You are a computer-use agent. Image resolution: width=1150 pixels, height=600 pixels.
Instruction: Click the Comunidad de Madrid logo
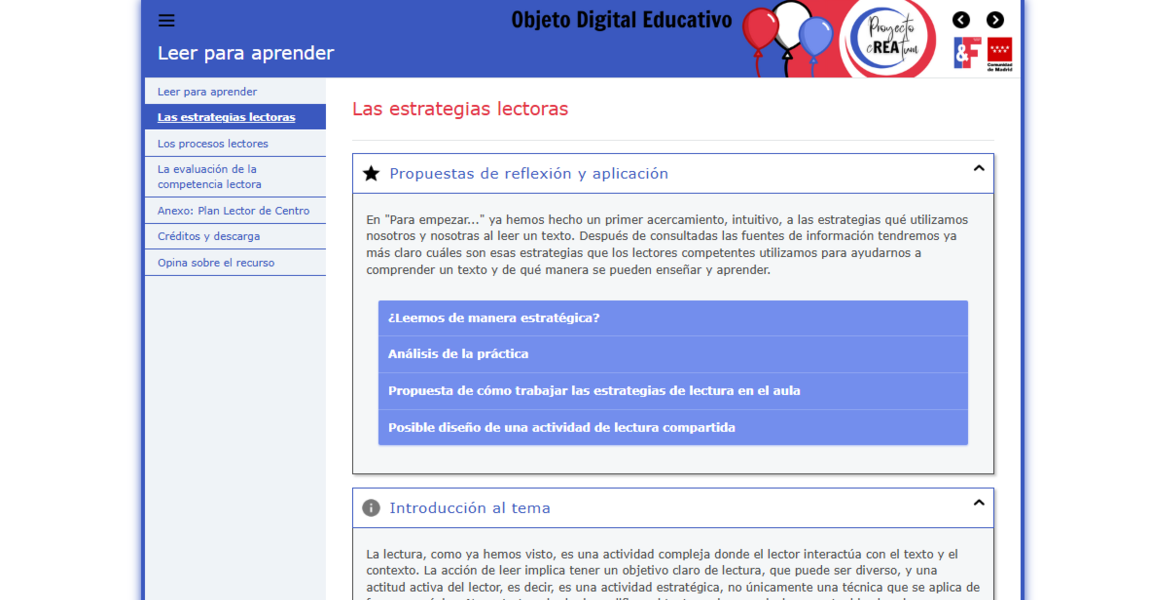tap(999, 54)
